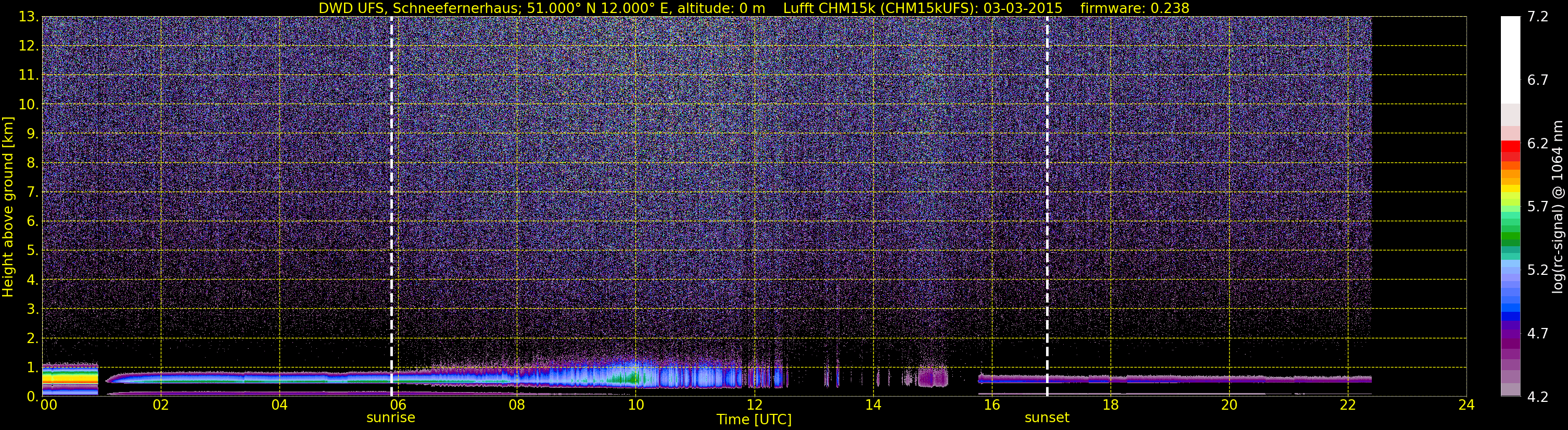
Task: Click height axis tick '0.'
Action: pyautogui.click(x=32, y=397)
